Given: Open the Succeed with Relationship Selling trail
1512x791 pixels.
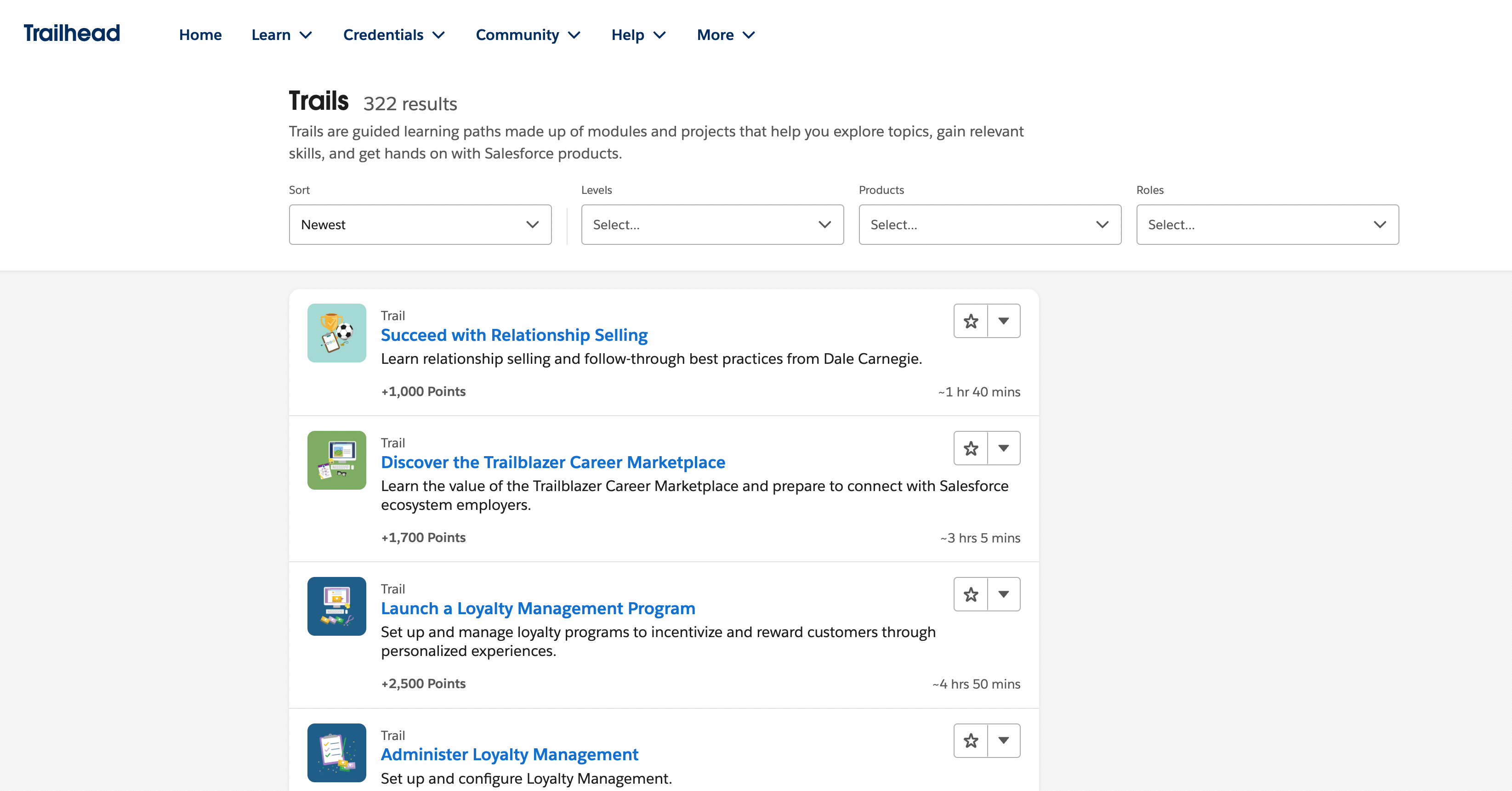Looking at the screenshot, I should 513,334.
